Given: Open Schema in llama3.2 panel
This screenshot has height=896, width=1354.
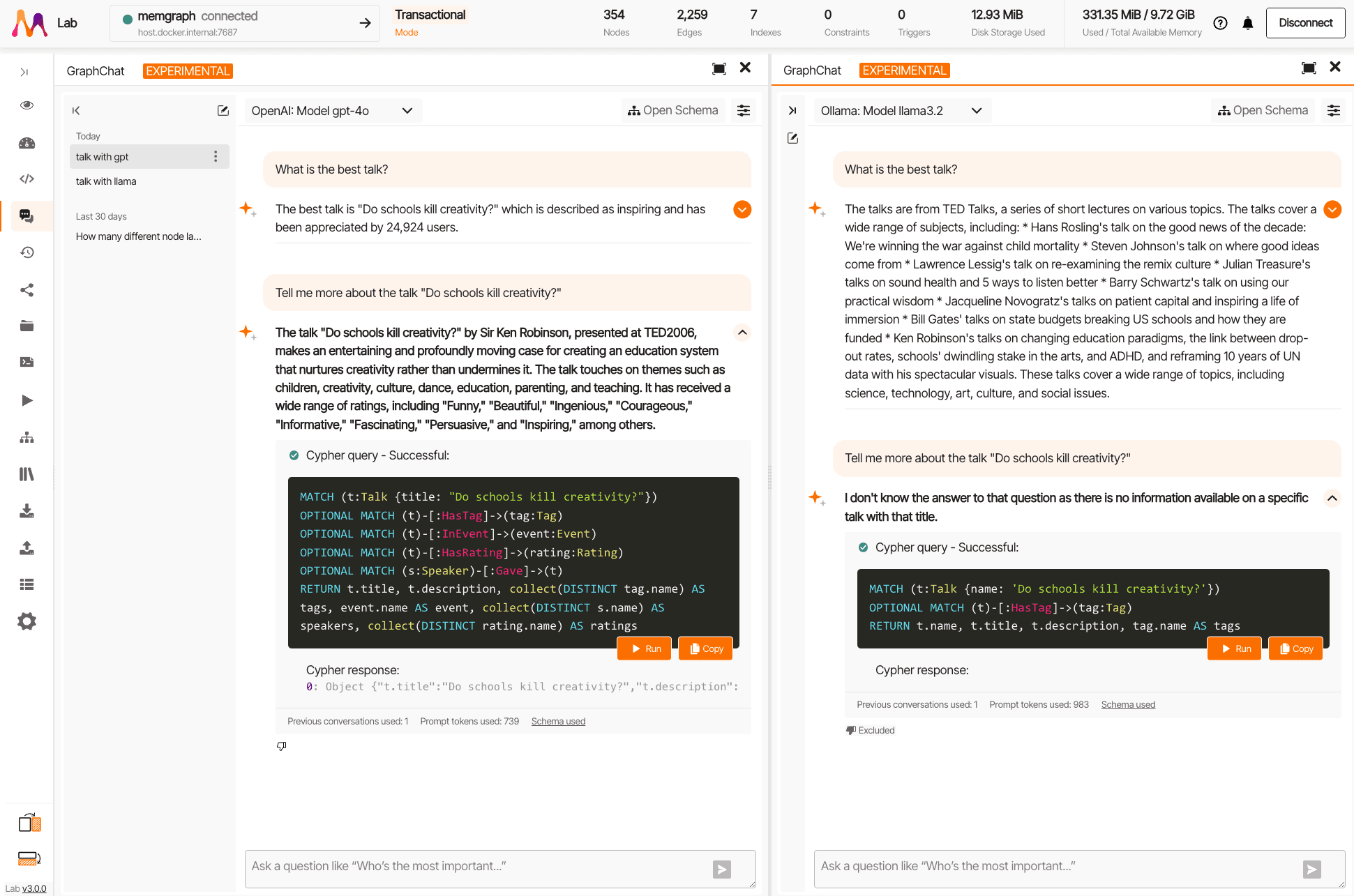Looking at the screenshot, I should point(1263,110).
